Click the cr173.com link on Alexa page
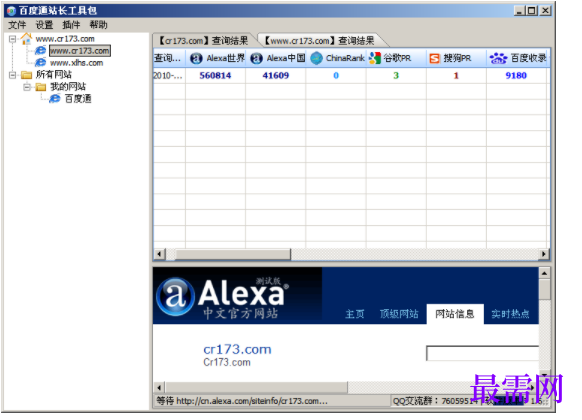Viewport: 582px width, 420px height. tap(237, 349)
